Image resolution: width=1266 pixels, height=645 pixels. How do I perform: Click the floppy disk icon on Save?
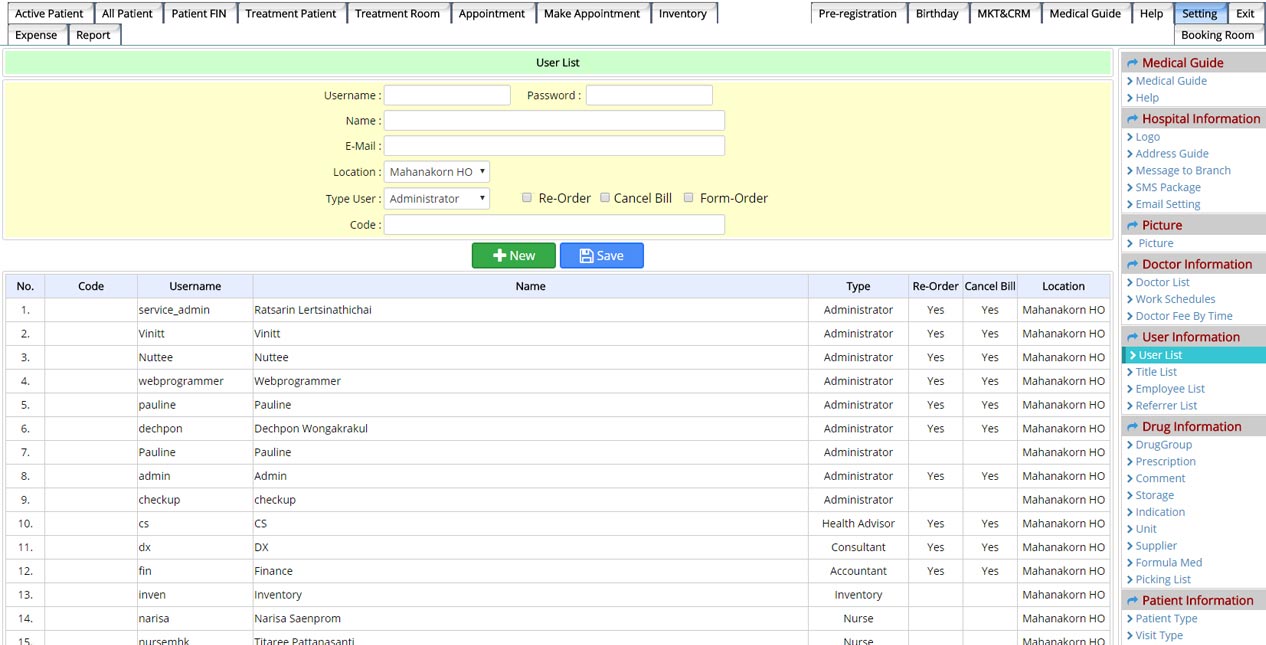point(586,256)
